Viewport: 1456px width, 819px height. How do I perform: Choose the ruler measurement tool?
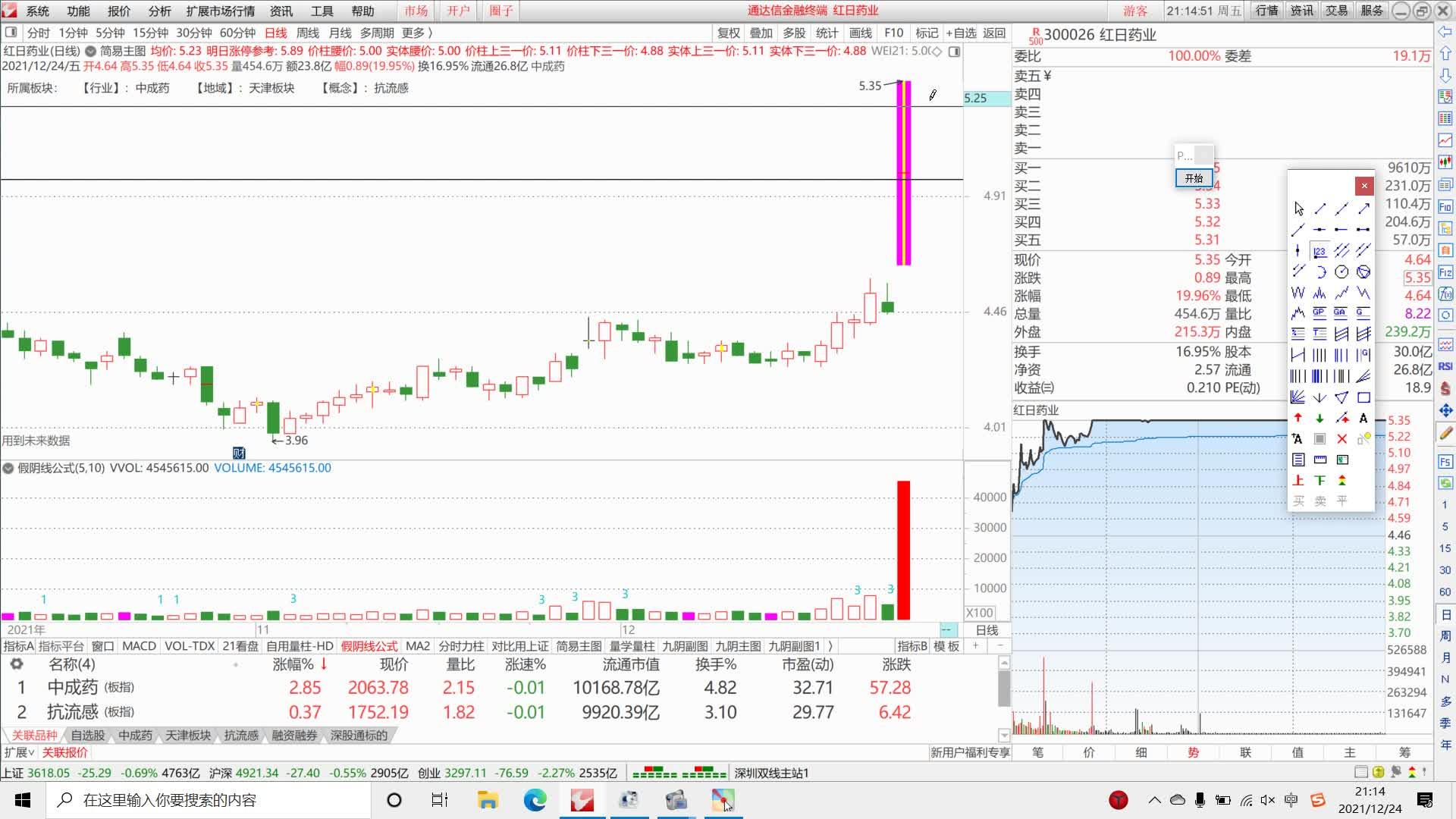1319,460
